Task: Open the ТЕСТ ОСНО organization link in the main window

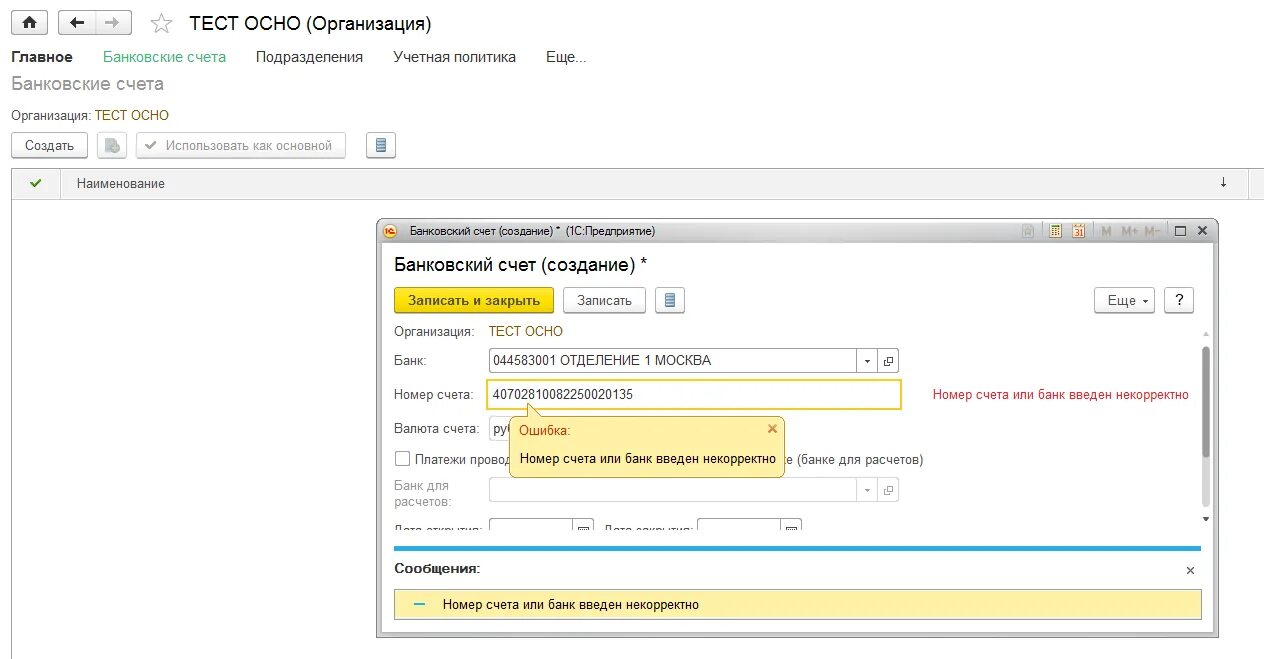Action: click(132, 115)
